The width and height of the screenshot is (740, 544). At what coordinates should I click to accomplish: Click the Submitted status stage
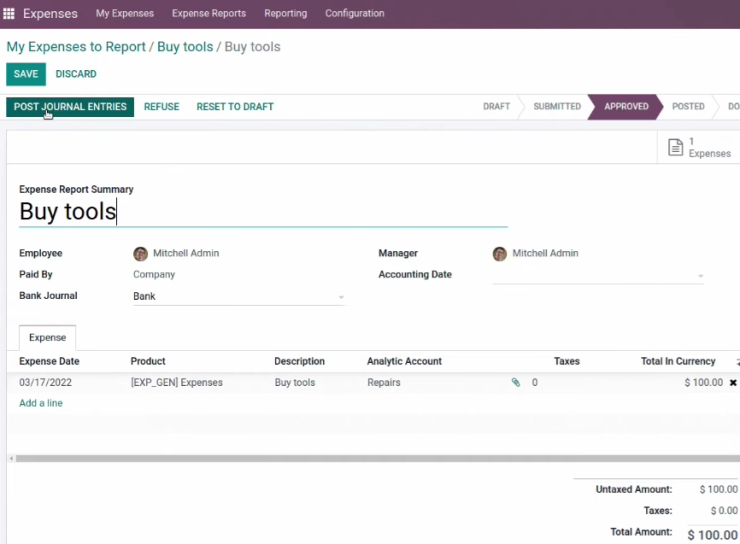pos(557,107)
